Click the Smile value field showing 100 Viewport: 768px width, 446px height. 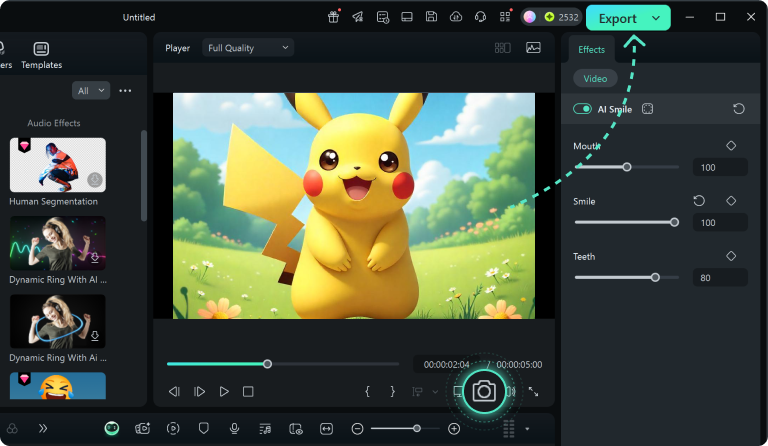coord(720,223)
